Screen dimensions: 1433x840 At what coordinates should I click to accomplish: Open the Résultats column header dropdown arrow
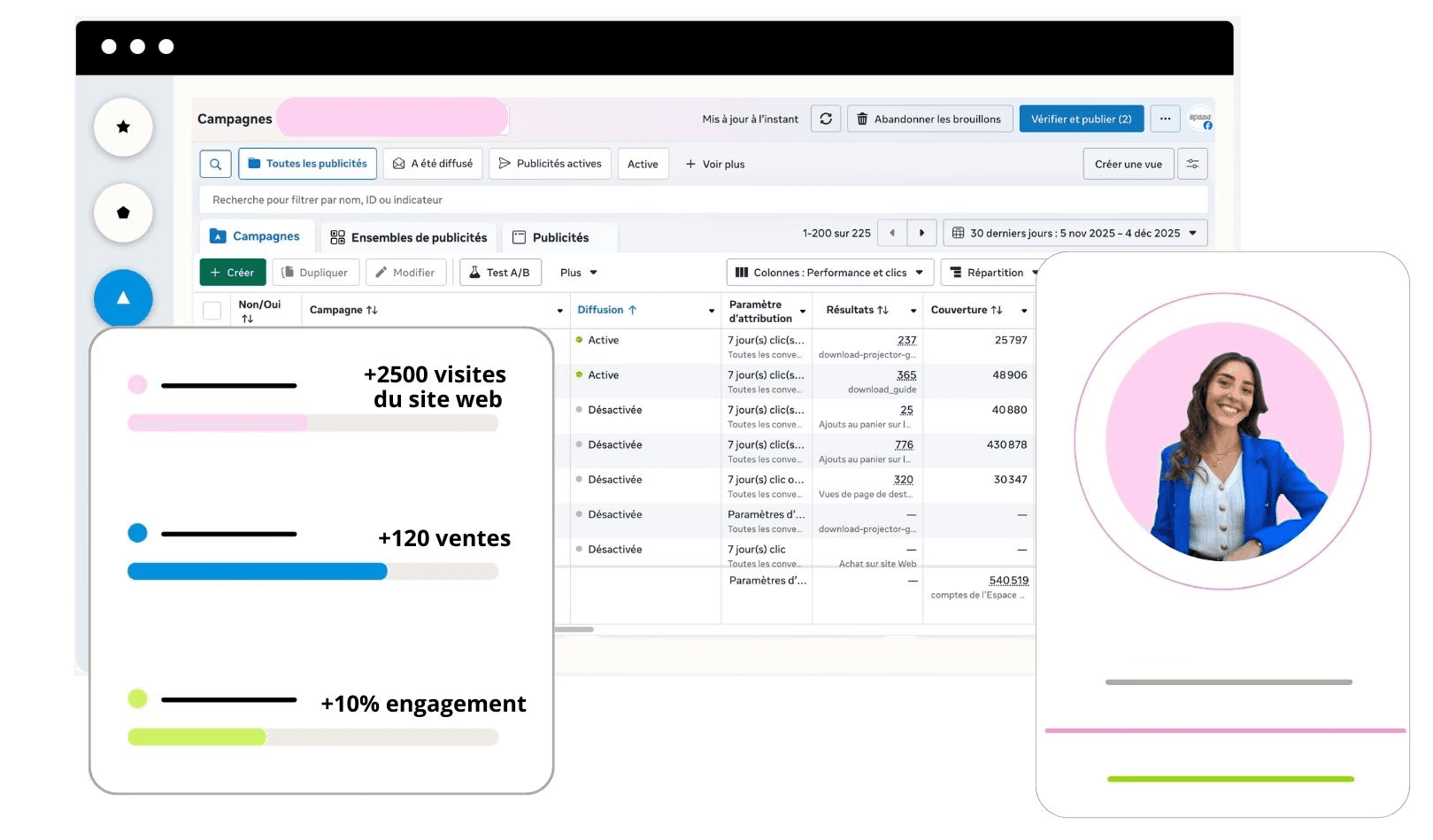point(913,311)
